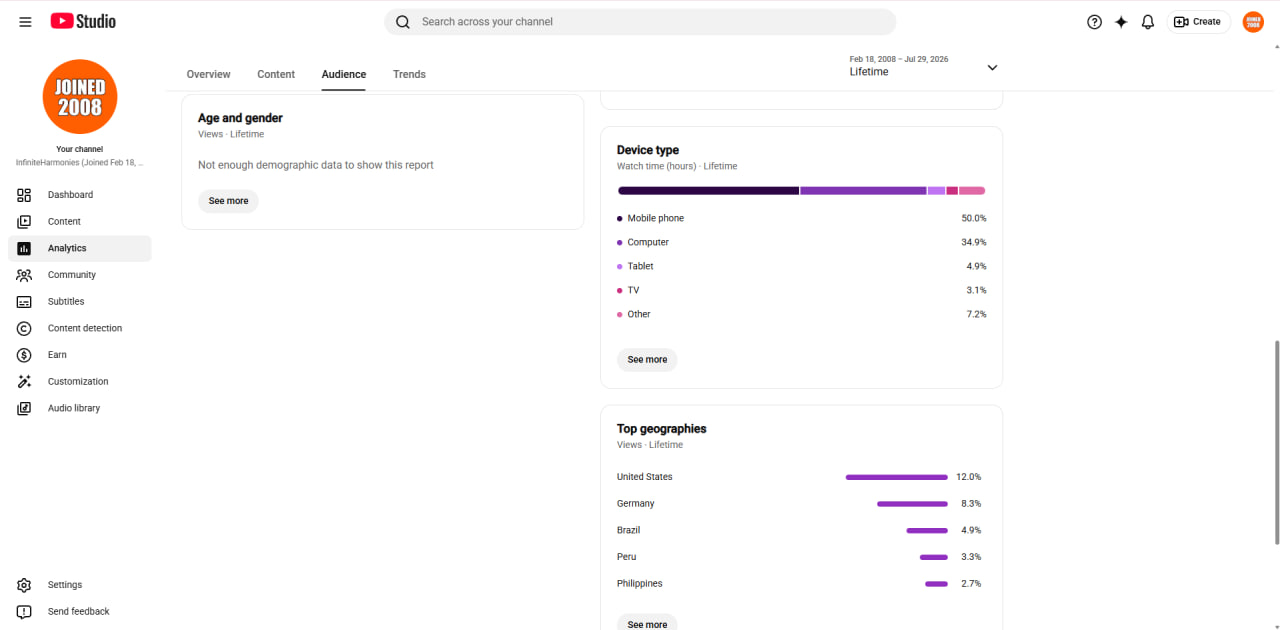Click Send feedback in the sidebar

tap(80, 612)
